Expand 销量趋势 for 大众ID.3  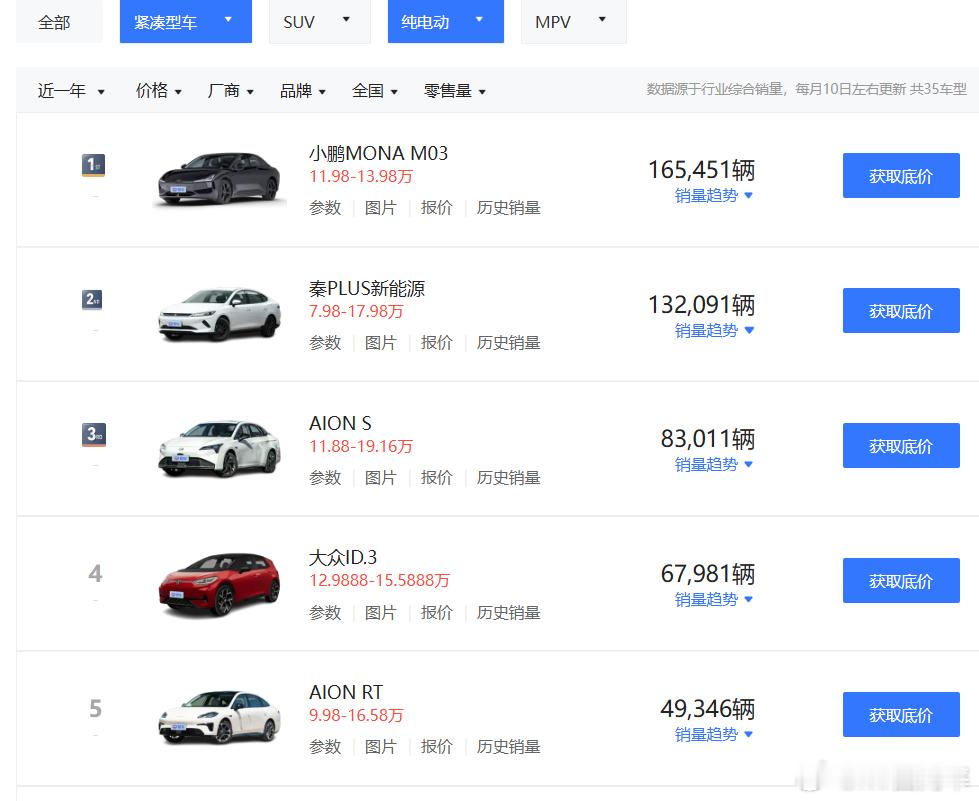coord(714,599)
